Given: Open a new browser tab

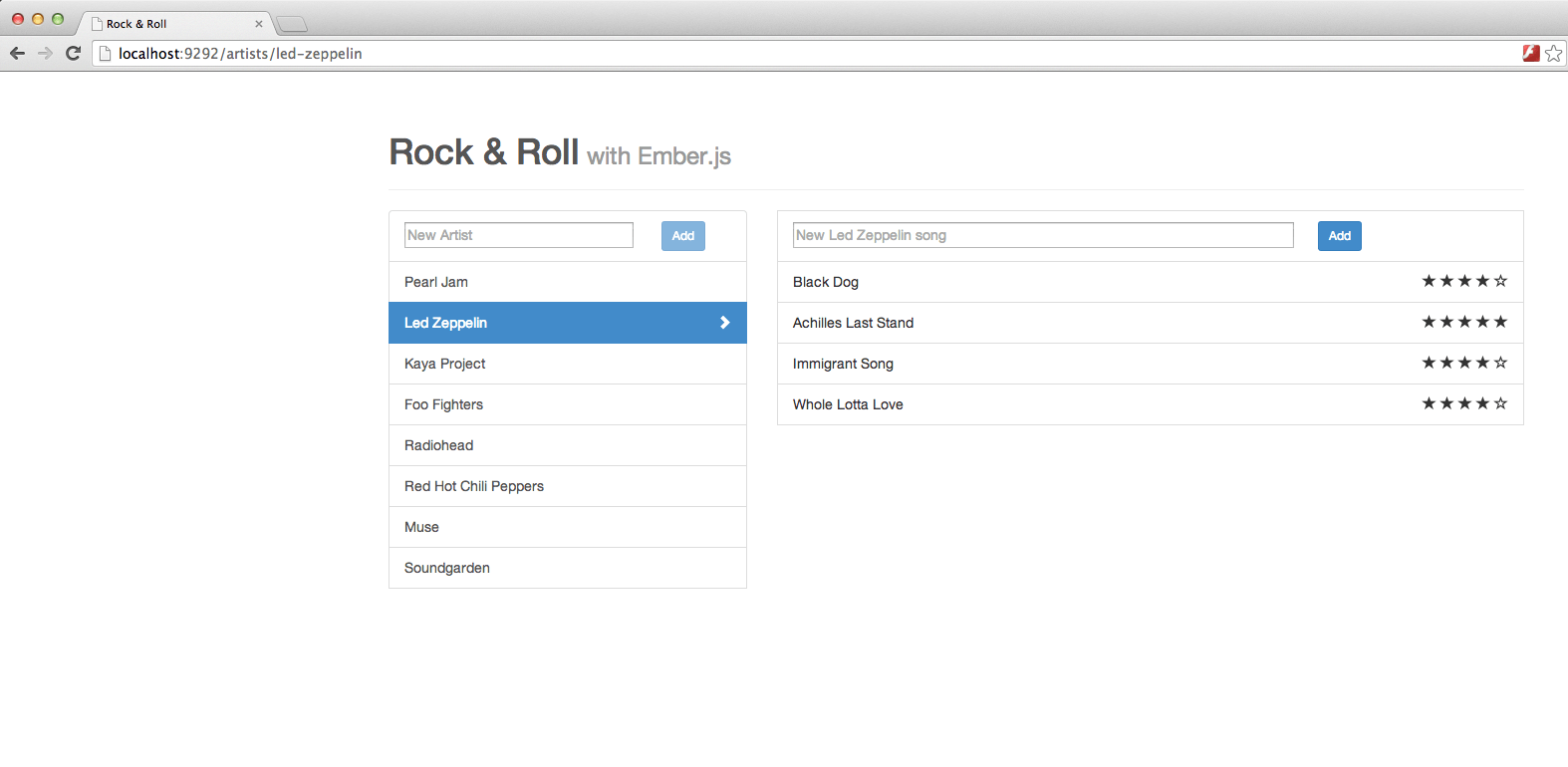Looking at the screenshot, I should pos(292,24).
